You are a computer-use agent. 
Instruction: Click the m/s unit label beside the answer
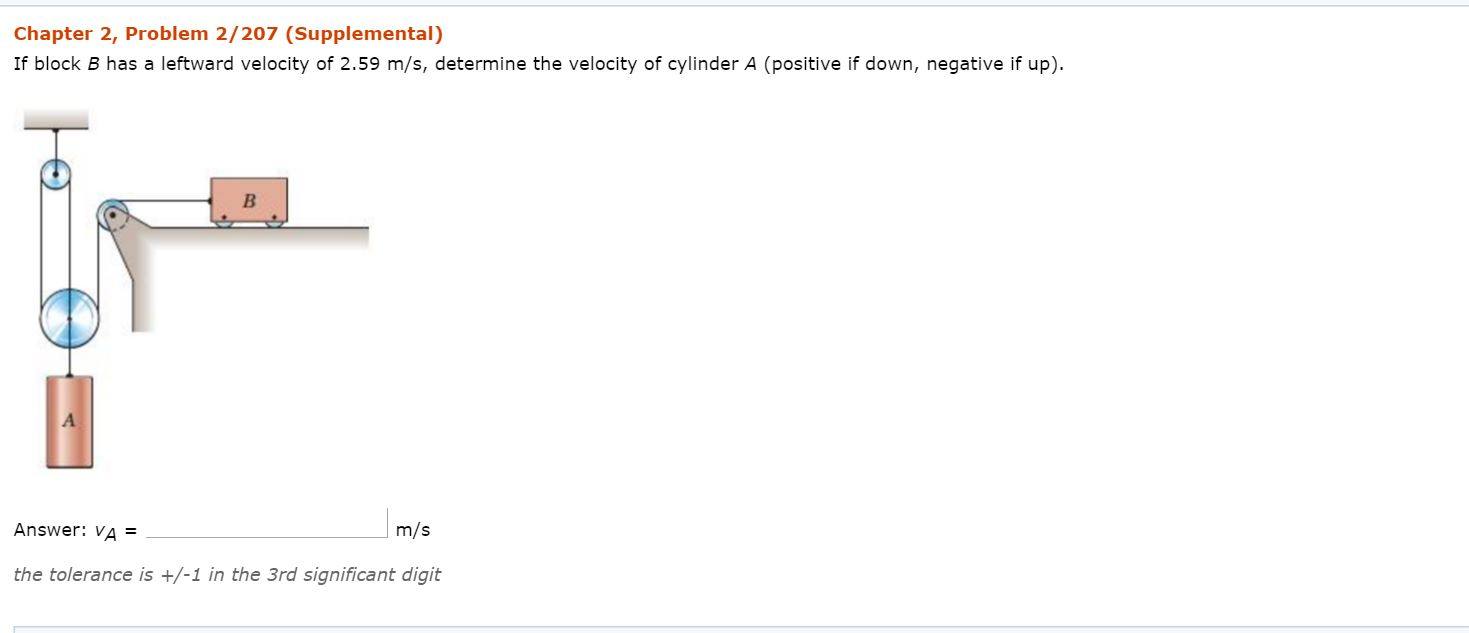[411, 529]
